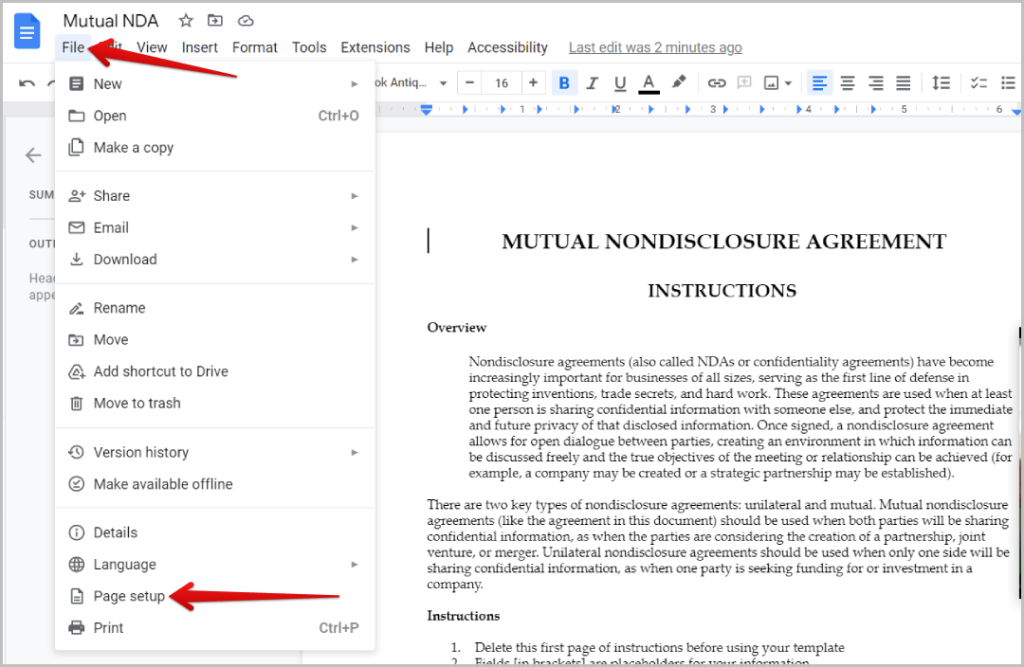
Task: Choose Move to trash
Action: (x=214, y=403)
